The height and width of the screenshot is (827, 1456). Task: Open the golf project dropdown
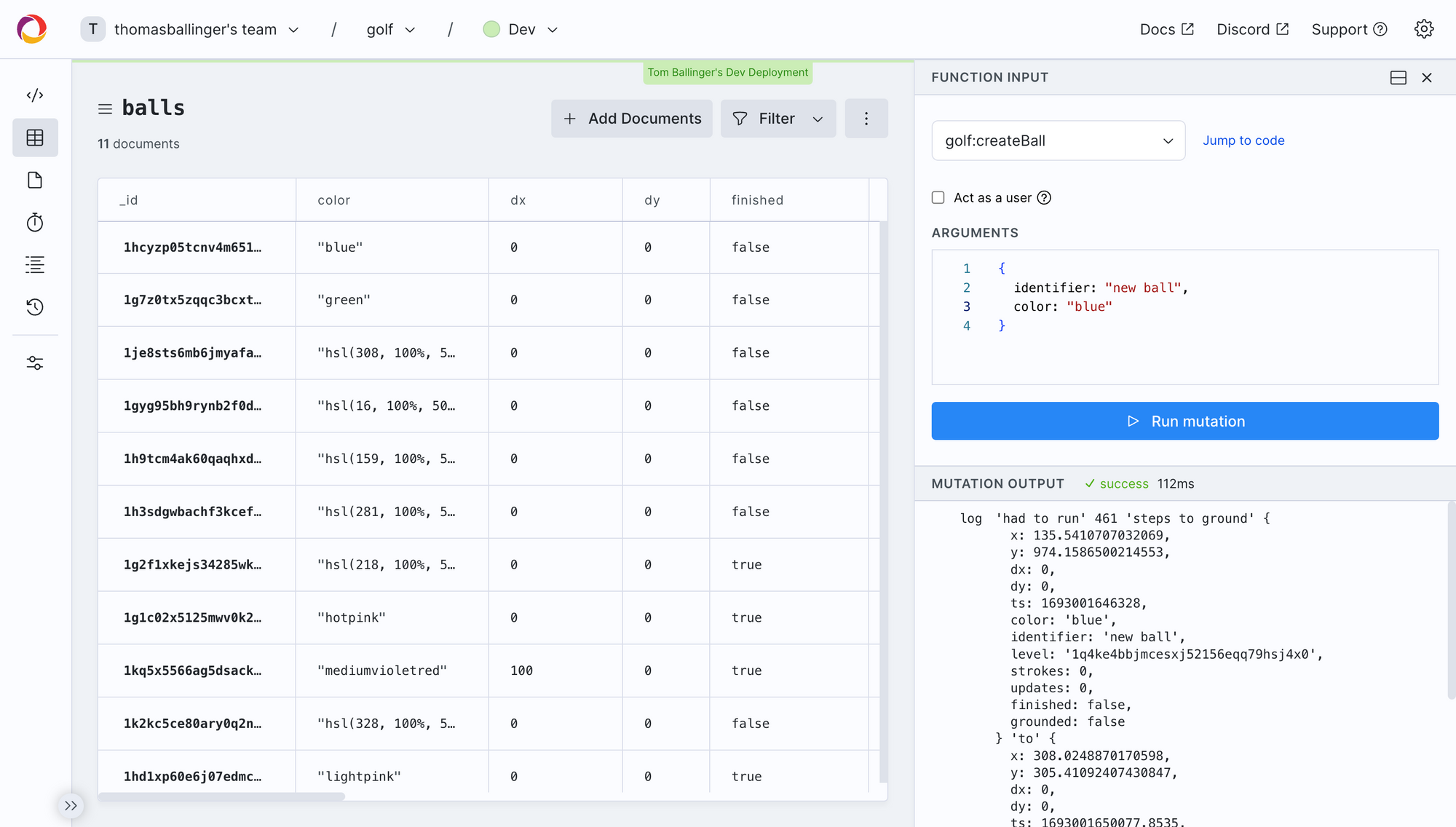391,29
